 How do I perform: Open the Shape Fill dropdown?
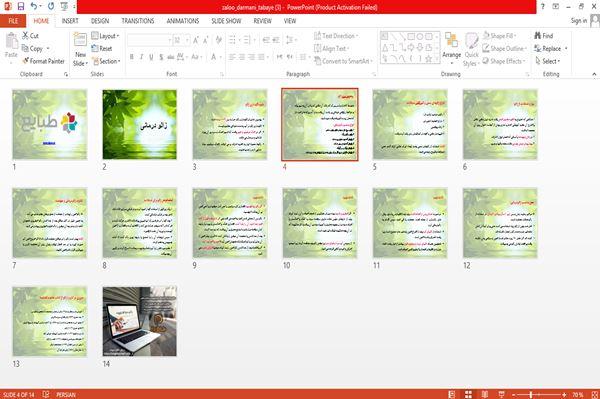[x=499, y=36]
